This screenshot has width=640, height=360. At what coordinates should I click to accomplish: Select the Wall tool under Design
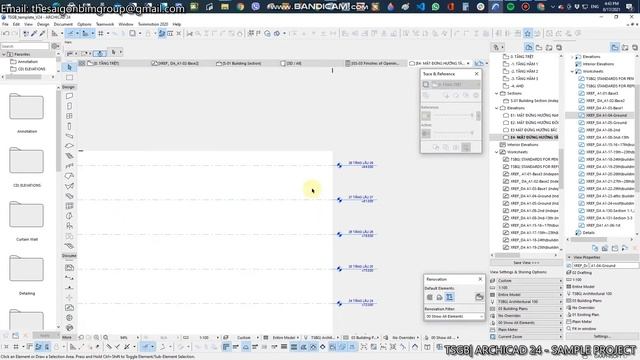pyautogui.click(x=69, y=96)
